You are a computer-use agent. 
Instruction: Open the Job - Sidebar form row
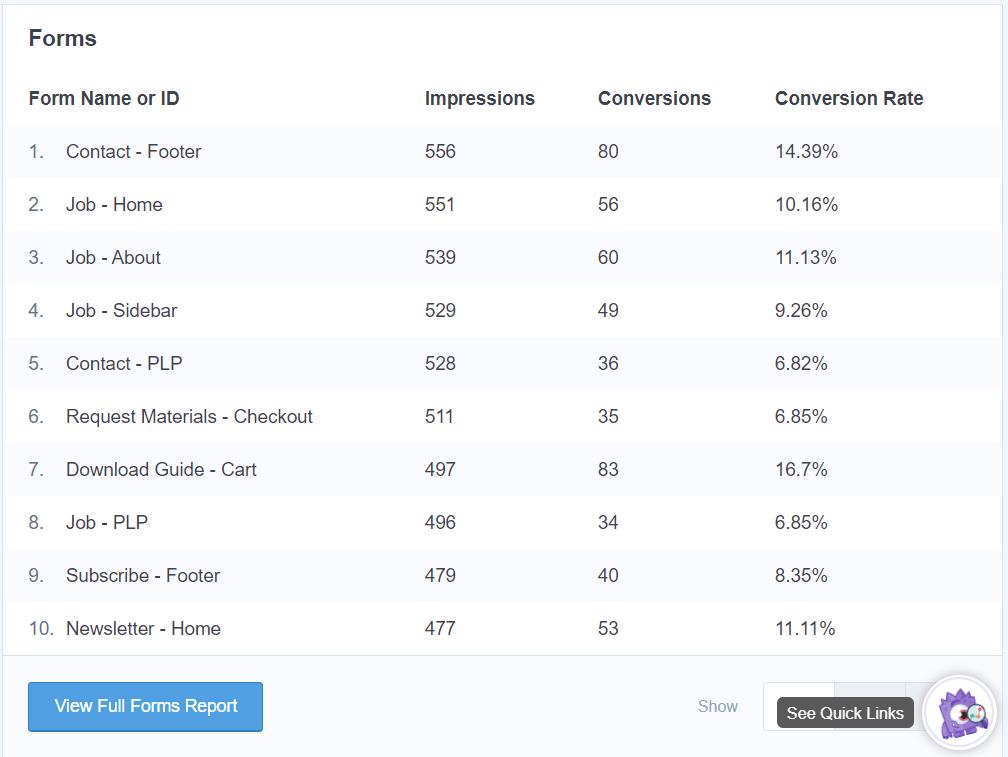click(x=121, y=310)
